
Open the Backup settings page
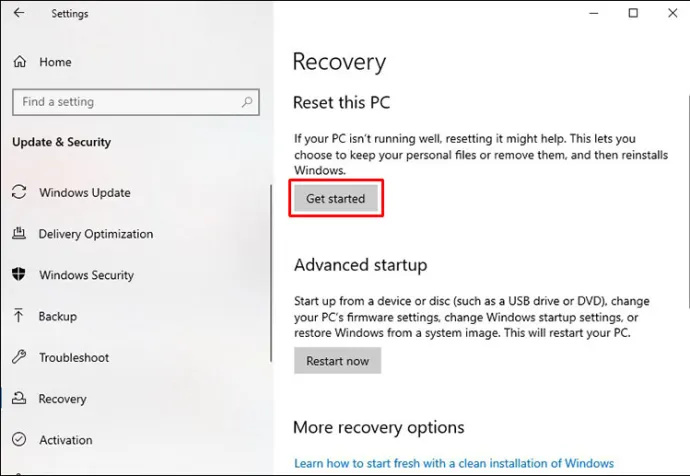click(57, 316)
